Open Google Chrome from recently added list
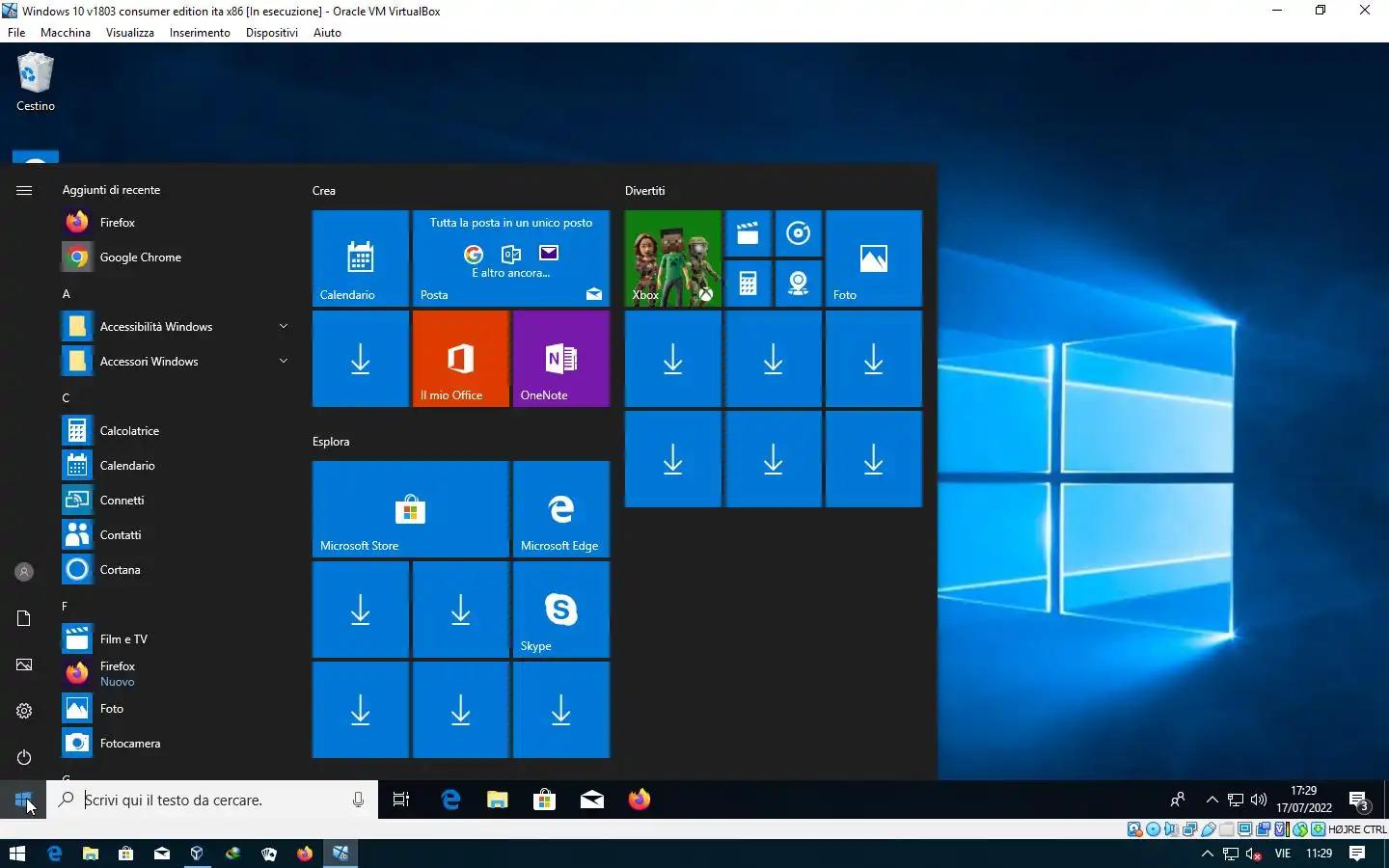Image resolution: width=1389 pixels, height=868 pixels. [174, 258]
